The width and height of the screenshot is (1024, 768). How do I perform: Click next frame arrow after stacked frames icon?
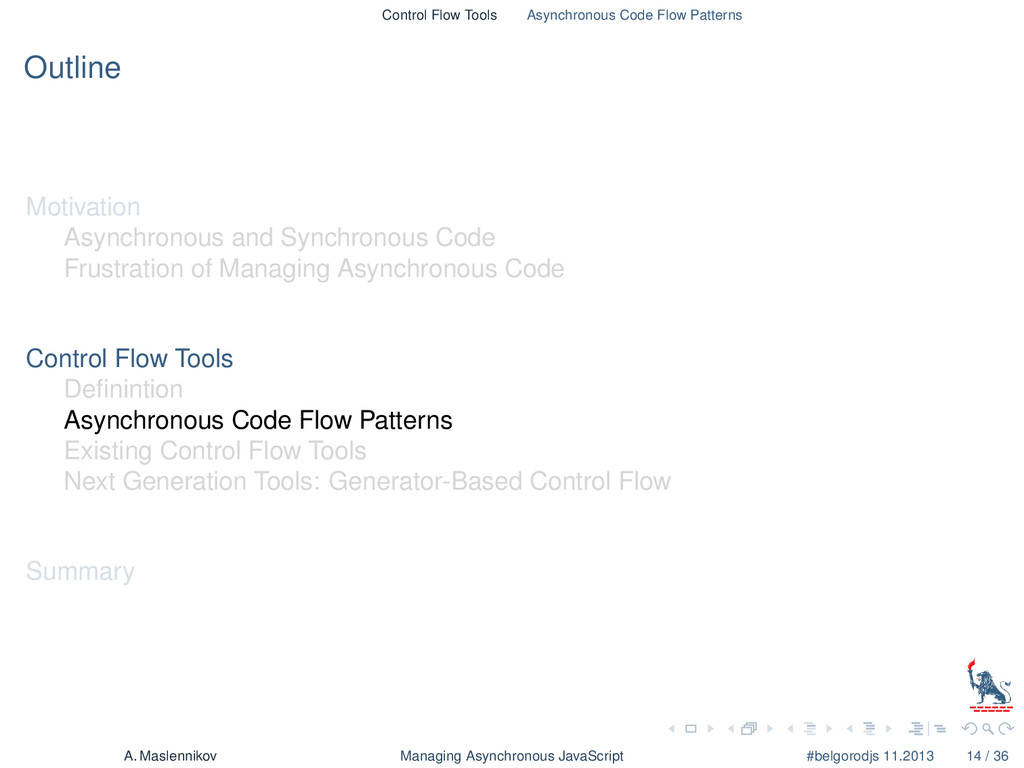pos(770,729)
